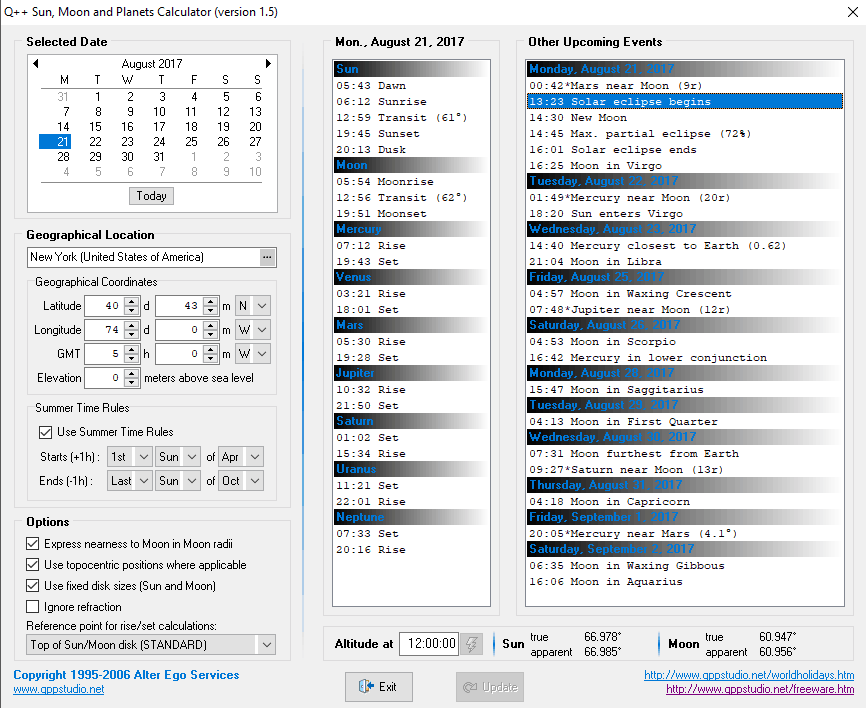Select Mercury closest to Earth event
The height and width of the screenshot is (708, 866).
[685, 246]
